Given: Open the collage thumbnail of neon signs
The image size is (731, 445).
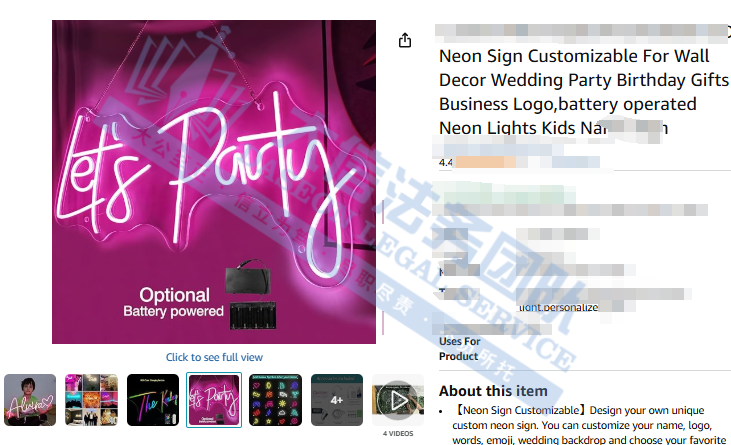Looking at the screenshot, I should 91,400.
